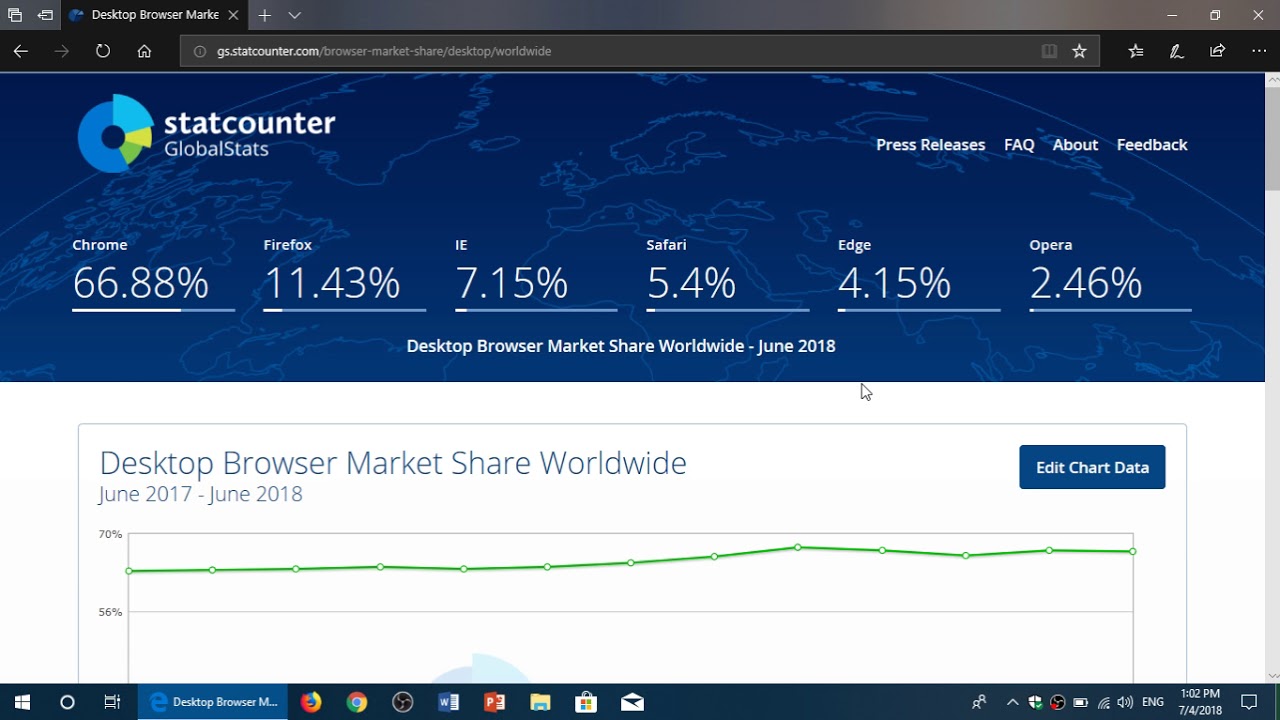Click the scrollbar down arrow
The width and height of the screenshot is (1280, 720).
click(1272, 676)
